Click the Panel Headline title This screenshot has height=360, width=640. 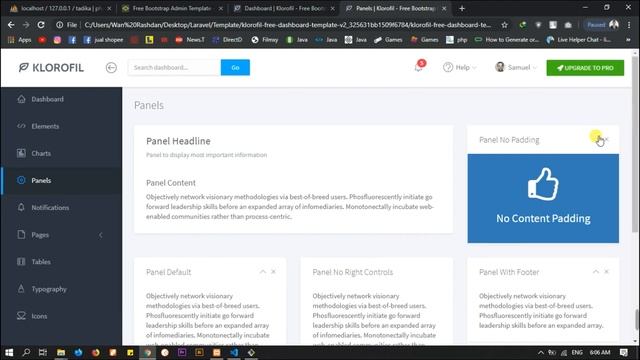pyautogui.click(x=178, y=141)
